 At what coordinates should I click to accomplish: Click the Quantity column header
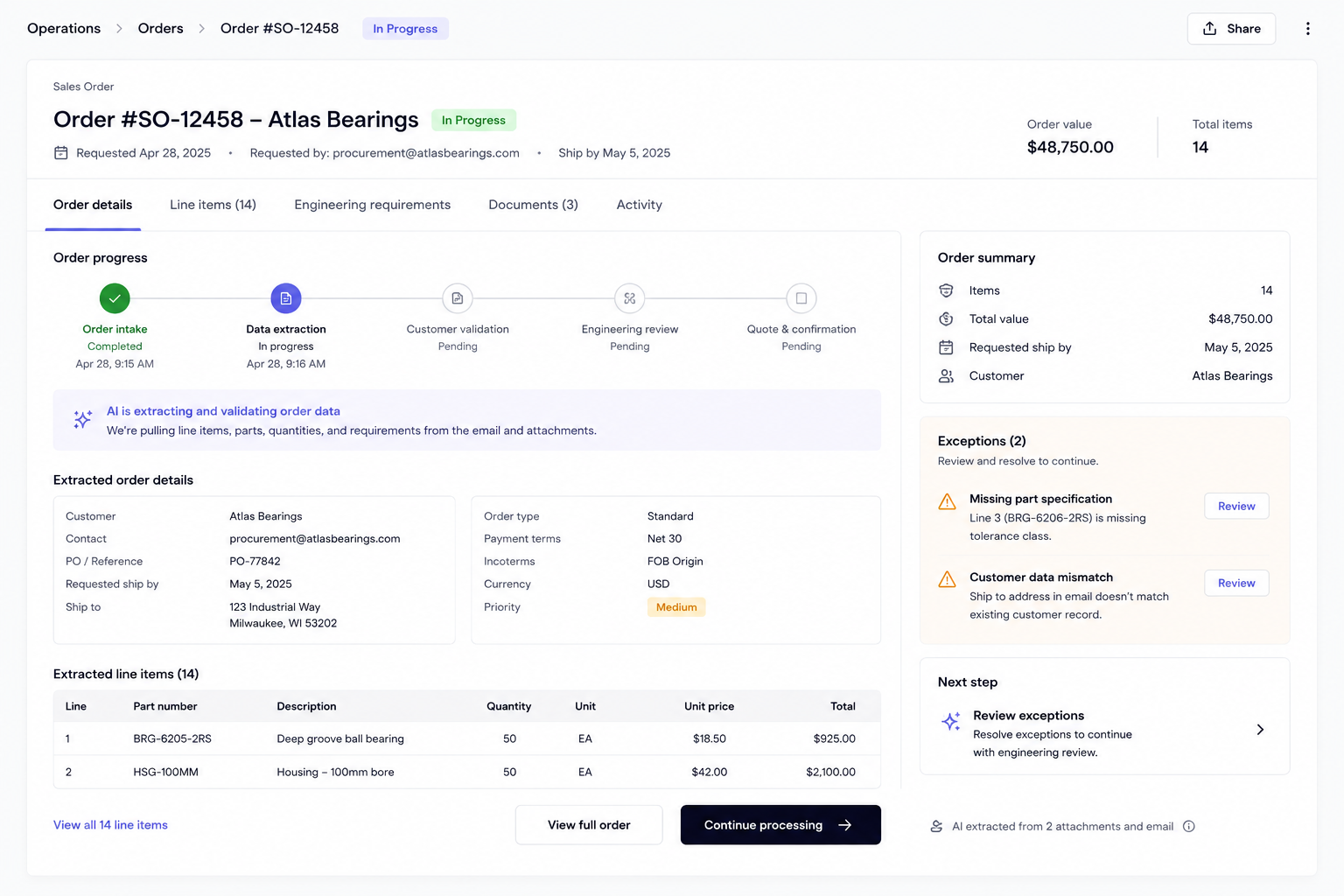[x=508, y=706]
